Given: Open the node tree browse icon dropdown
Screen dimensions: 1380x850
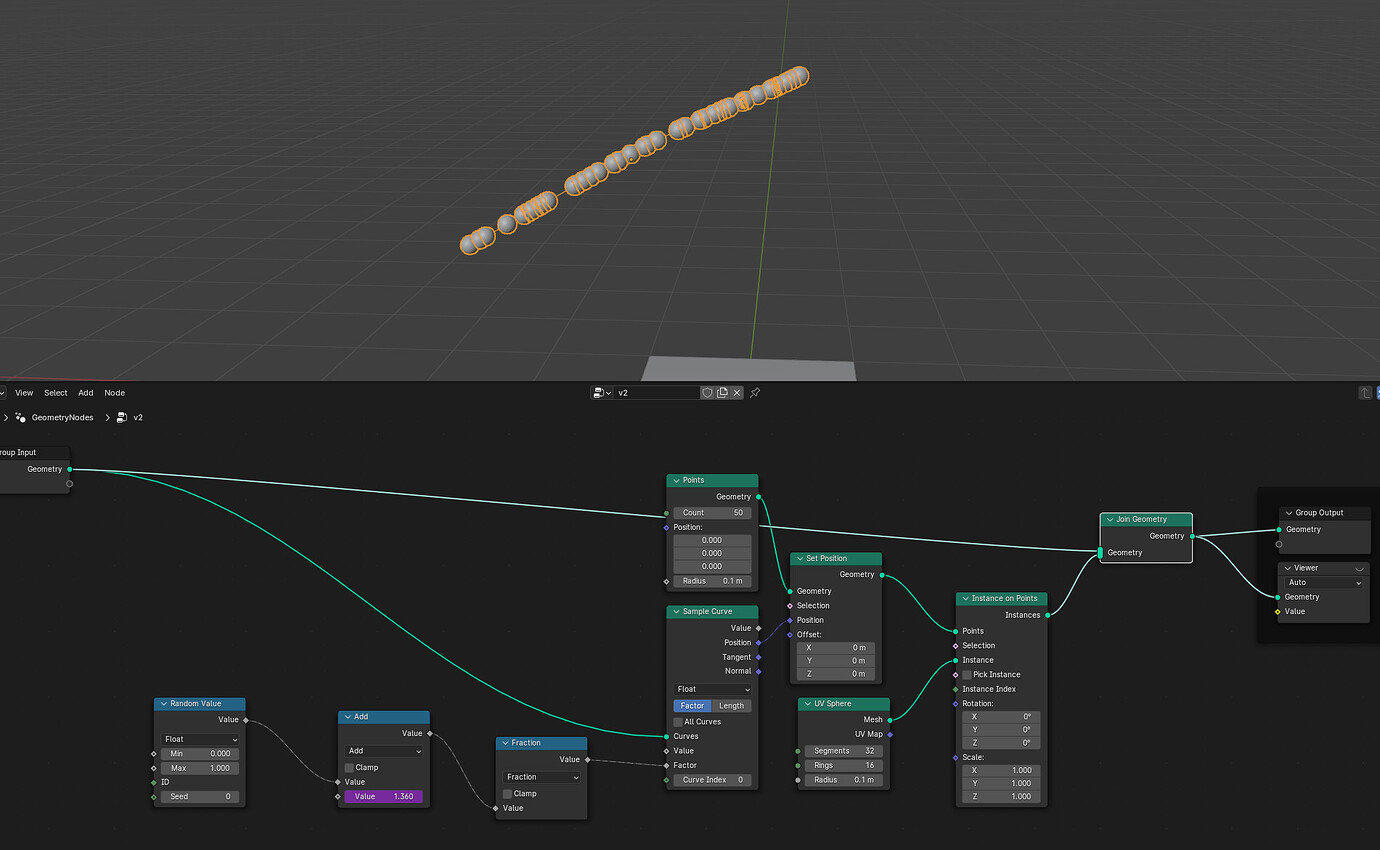Looking at the screenshot, I should [x=601, y=393].
